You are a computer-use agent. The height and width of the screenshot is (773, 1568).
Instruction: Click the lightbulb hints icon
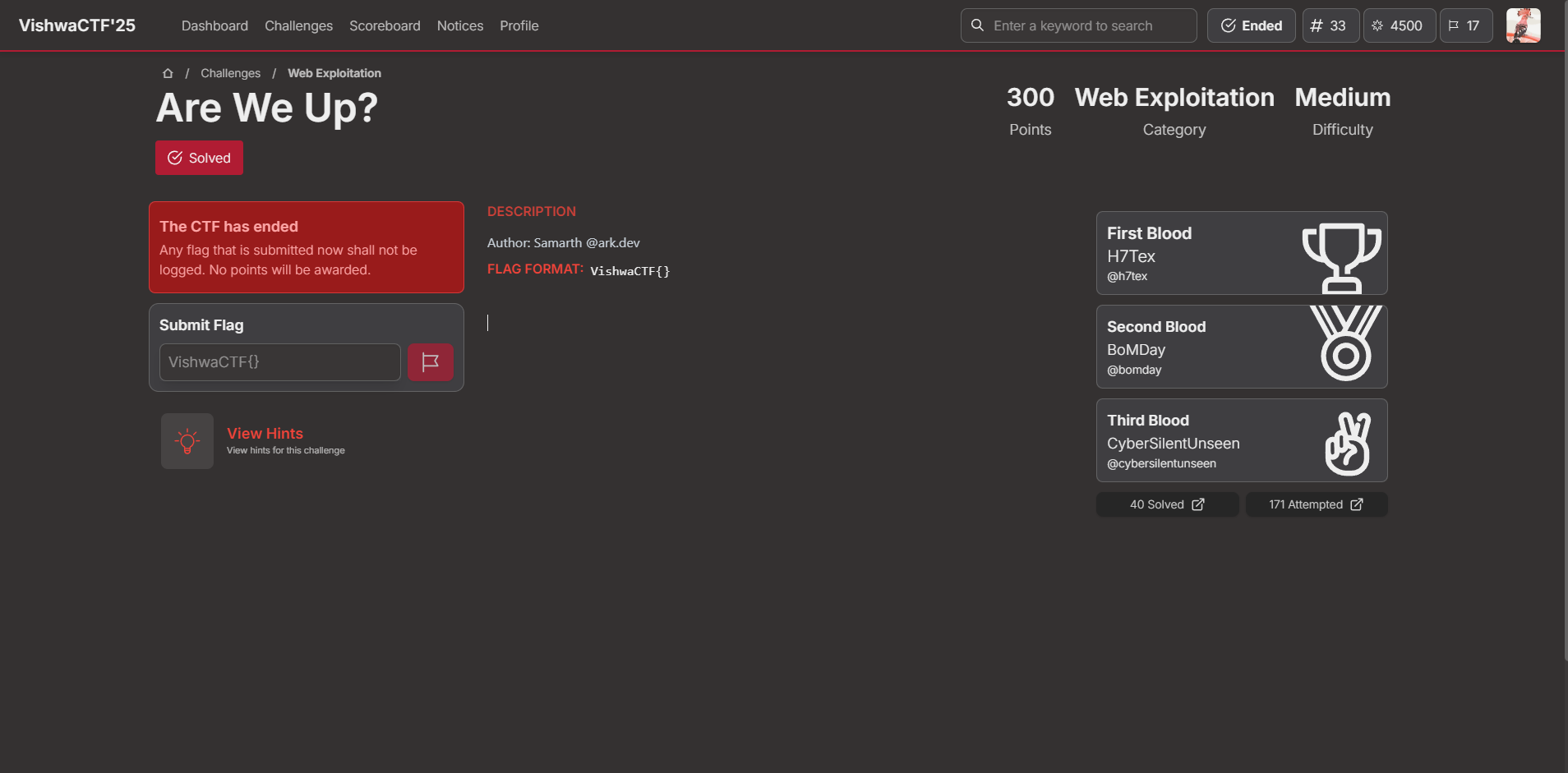[x=187, y=441]
